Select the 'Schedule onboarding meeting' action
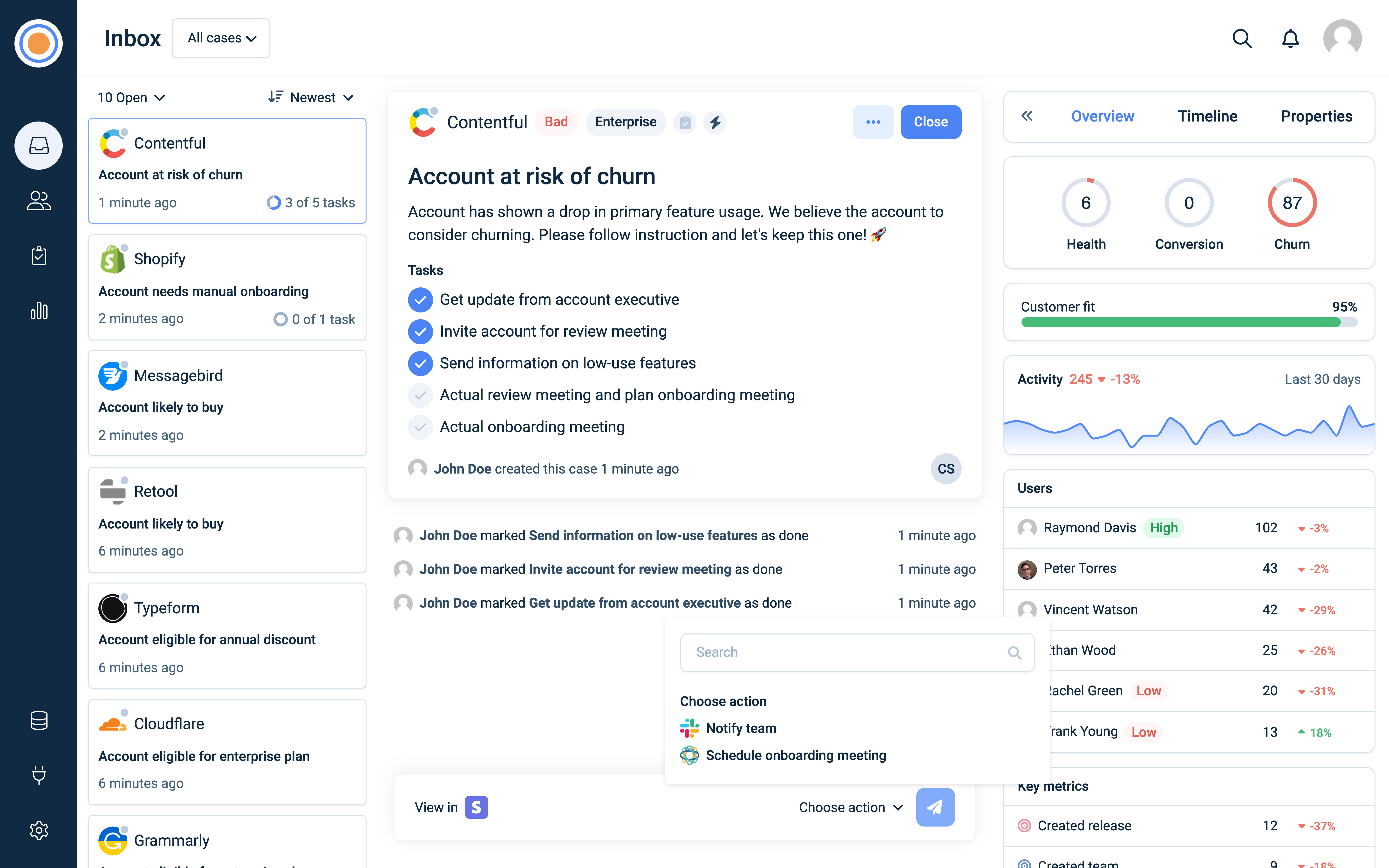The width and height of the screenshot is (1389, 868). pyautogui.click(x=796, y=755)
